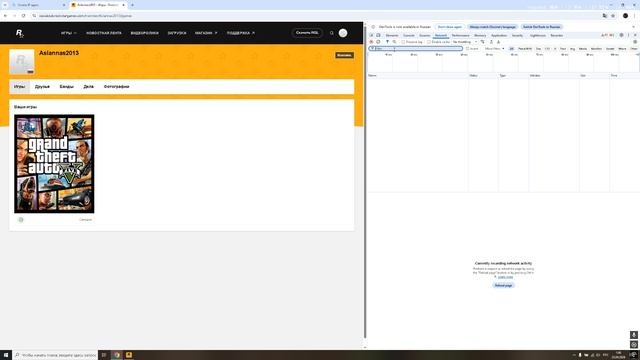Click the inspect element picker icon in DevTools
The image size is (640, 360).
[x=371, y=36]
